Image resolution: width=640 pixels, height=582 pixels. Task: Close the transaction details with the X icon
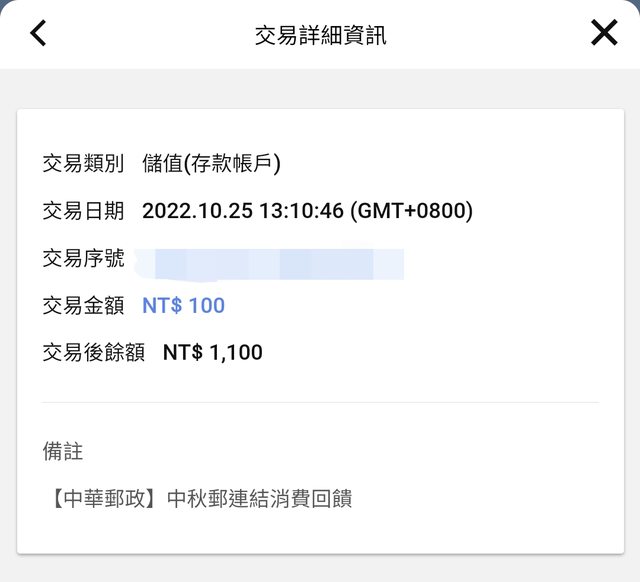pyautogui.click(x=604, y=34)
